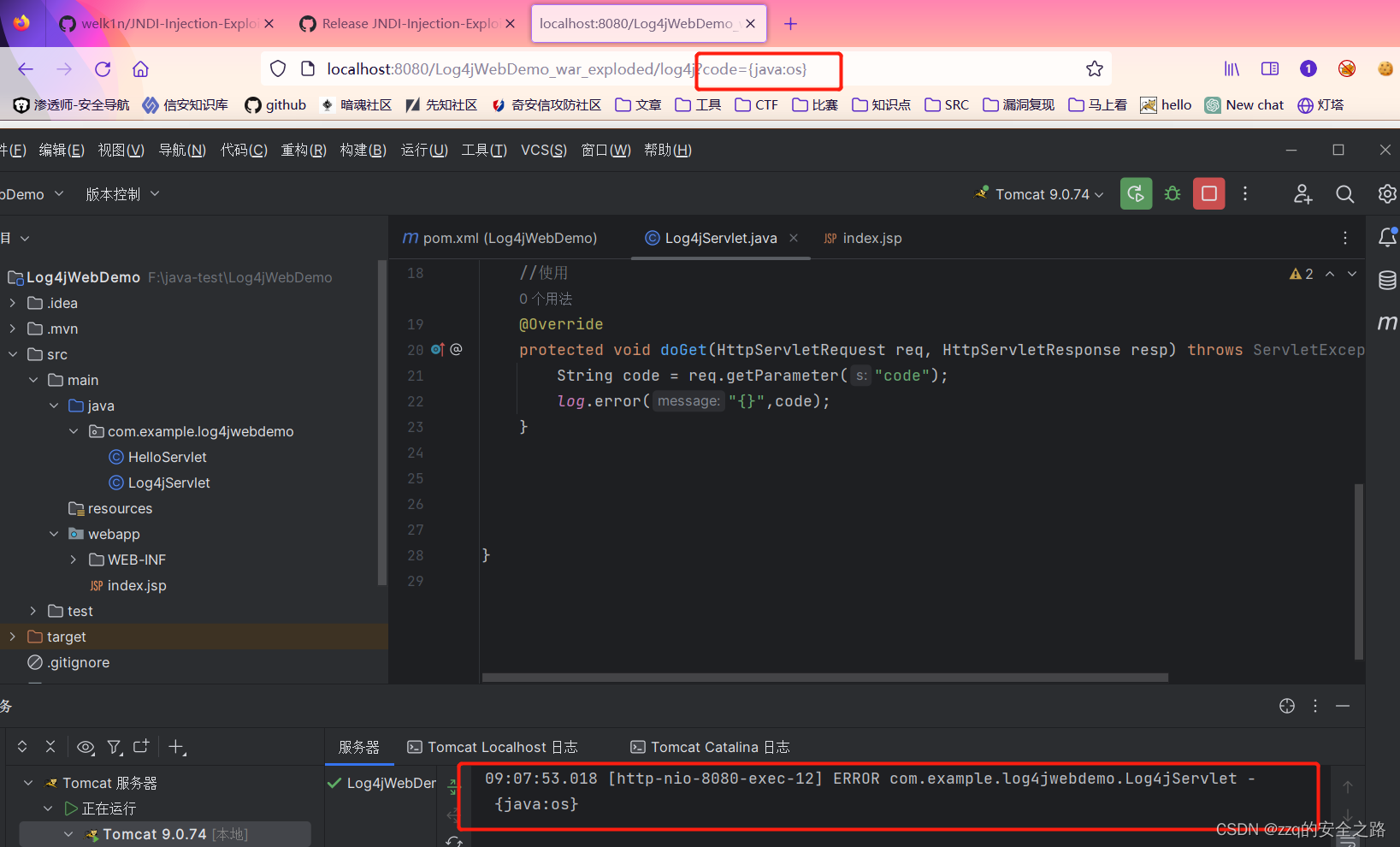The width and height of the screenshot is (1400, 847).
Task: Open CTF bookmarks folder
Action: pos(757,104)
